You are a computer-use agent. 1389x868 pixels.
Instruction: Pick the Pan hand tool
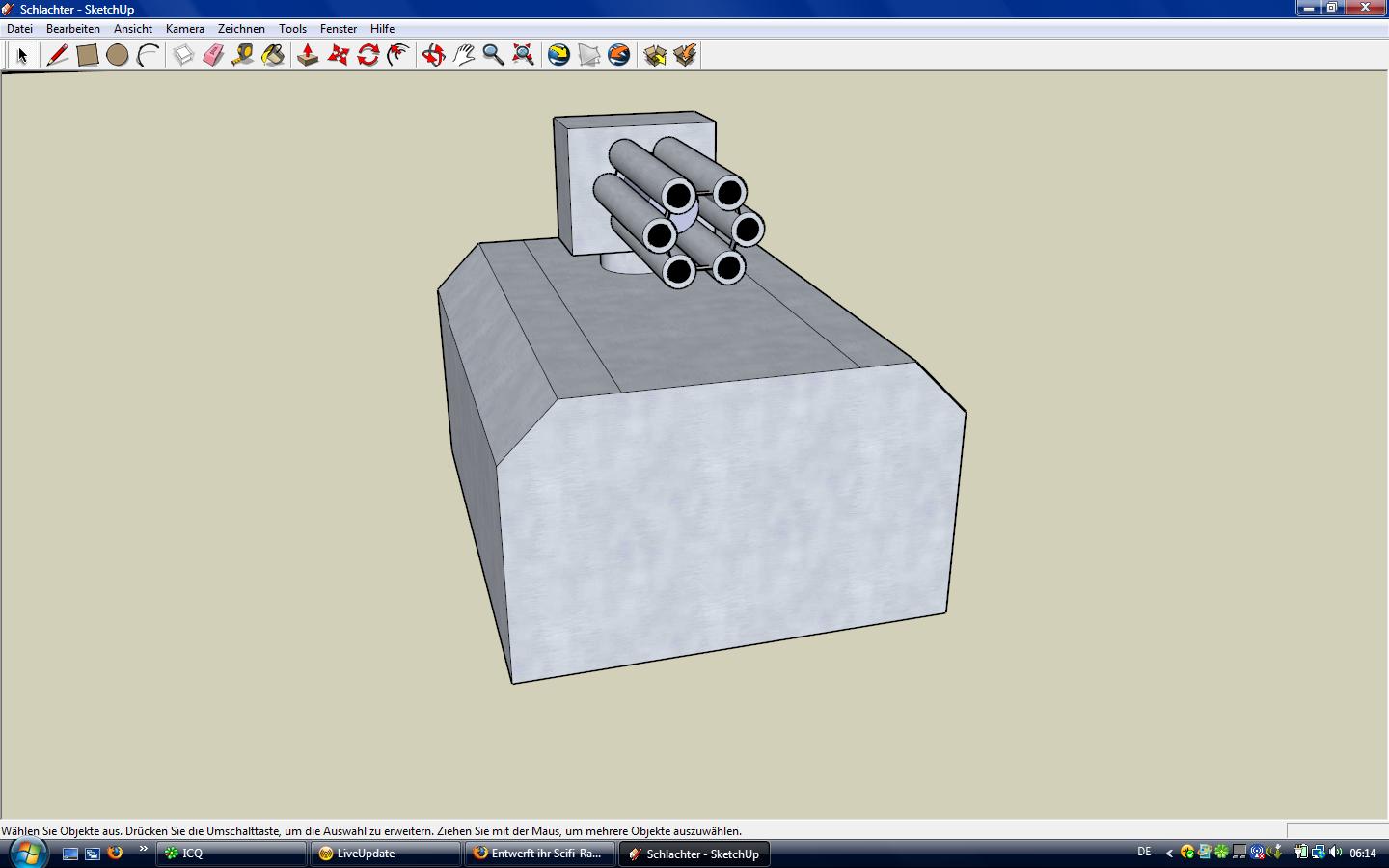coord(464,56)
